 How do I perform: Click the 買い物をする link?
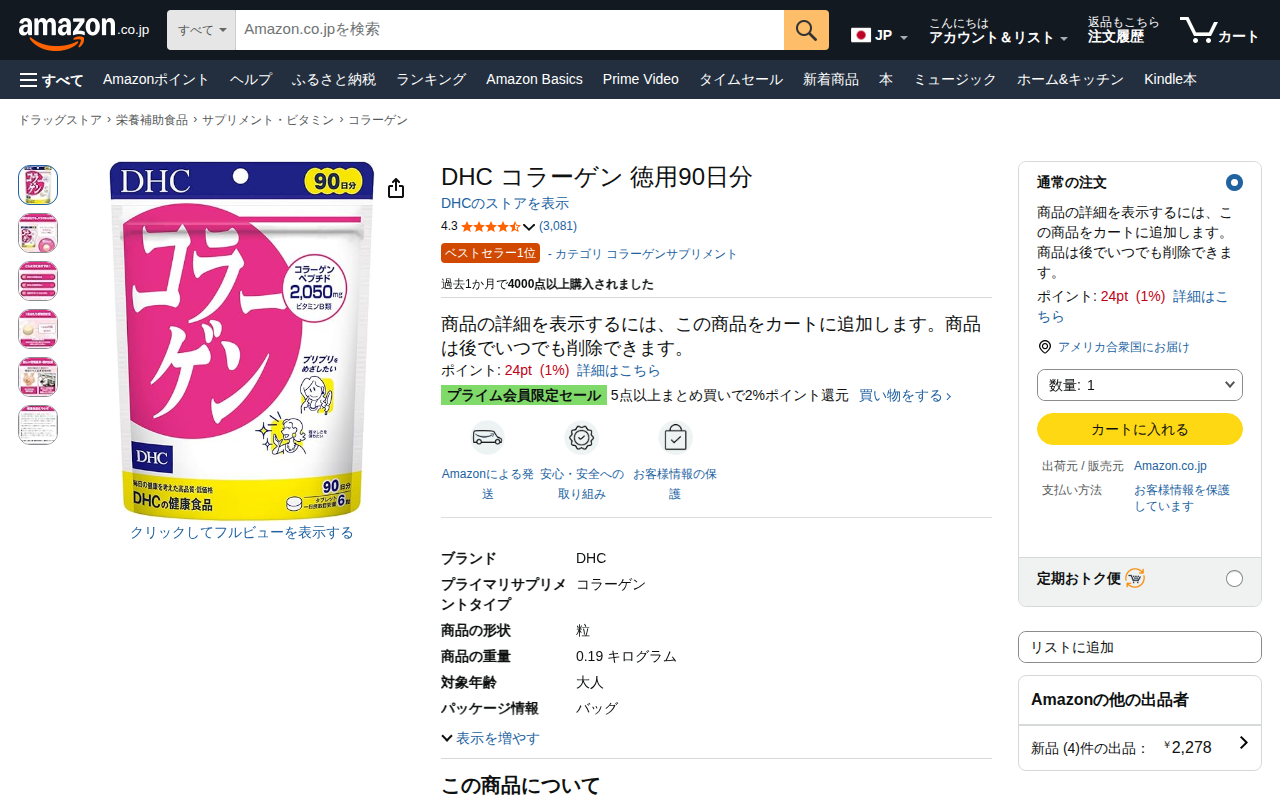pyautogui.click(x=905, y=396)
